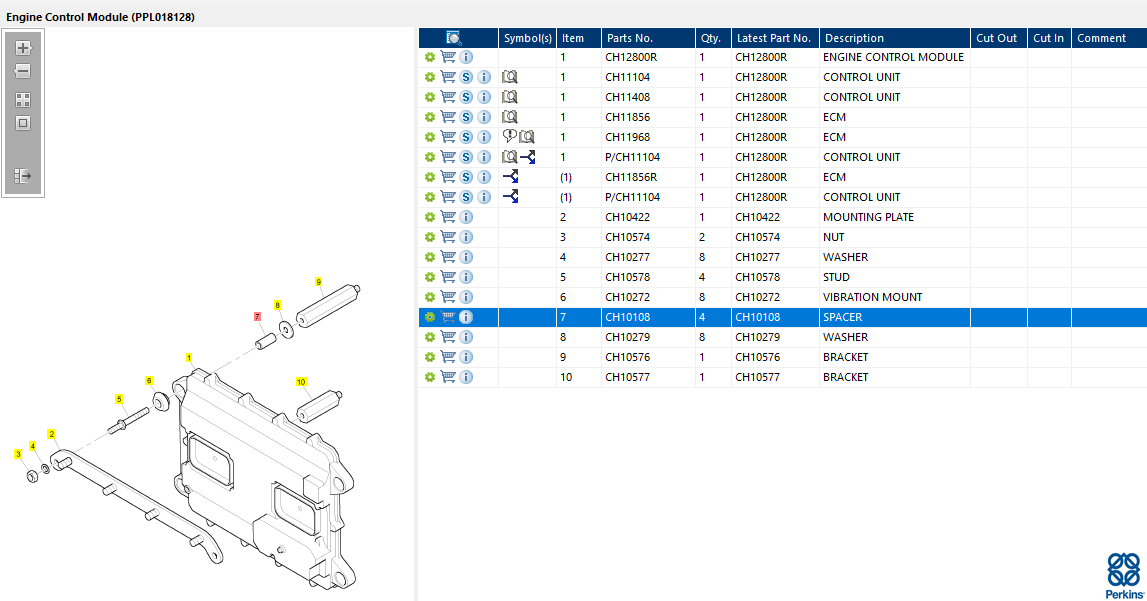Click gear icon for CH10277 Washer
This screenshot has height=601, width=1147.
(x=429, y=257)
